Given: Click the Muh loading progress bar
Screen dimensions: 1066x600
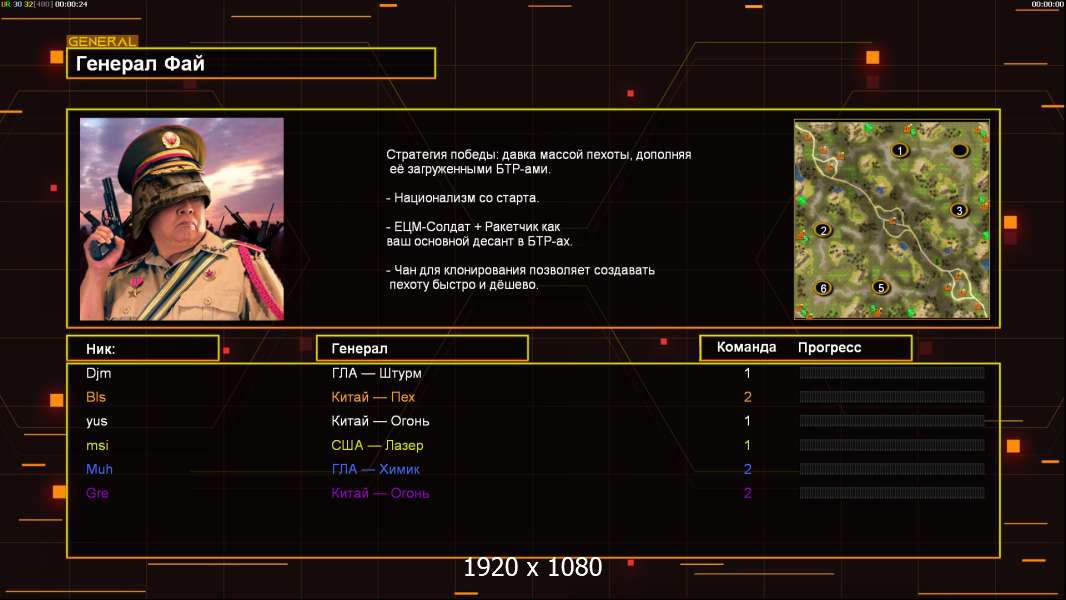Looking at the screenshot, I should 892,469.
